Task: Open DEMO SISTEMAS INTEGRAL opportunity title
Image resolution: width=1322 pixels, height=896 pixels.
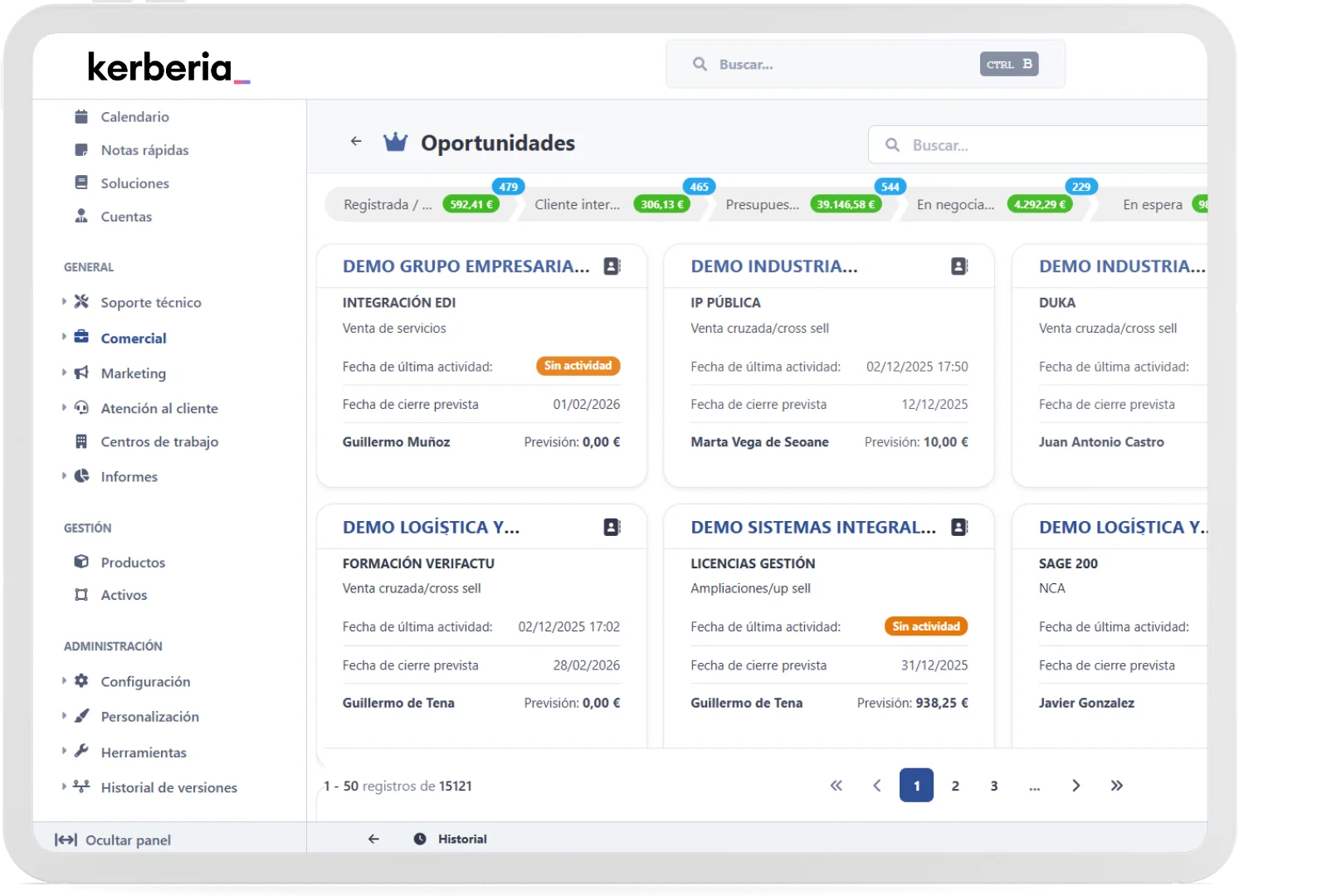Action: (x=812, y=527)
